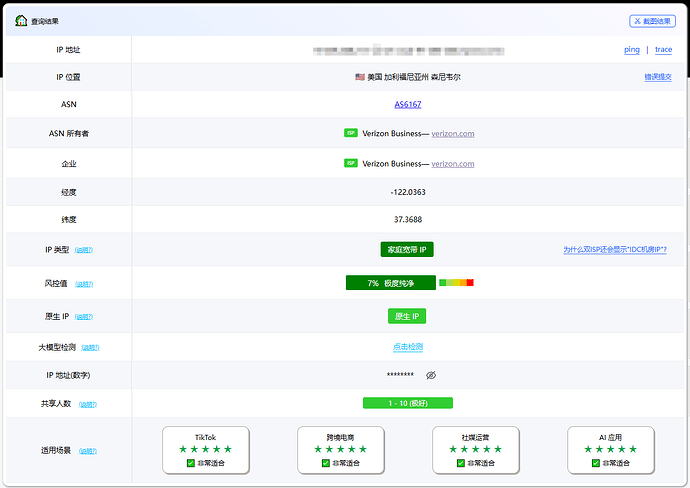
Task: Click the green-to-red risk color scale
Action: [x=456, y=283]
